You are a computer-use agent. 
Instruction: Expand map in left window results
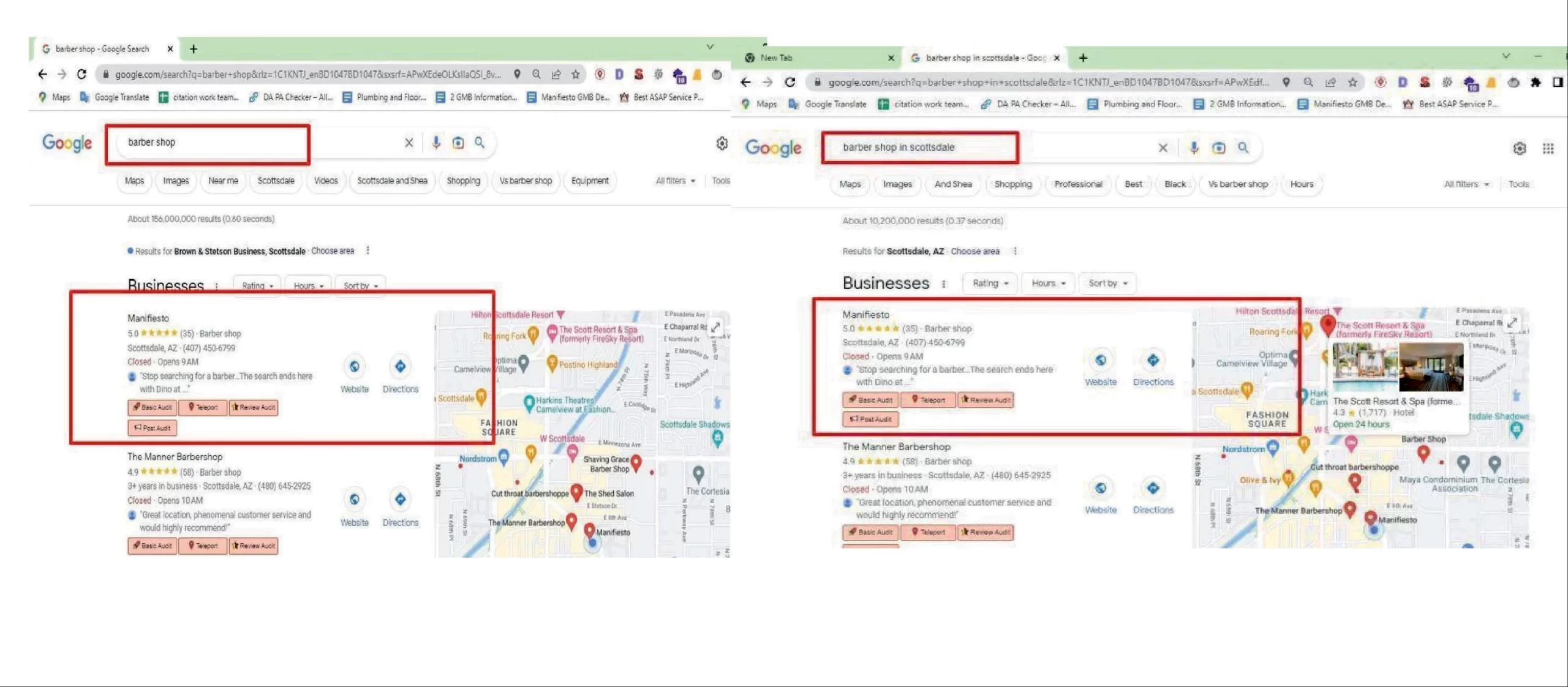(x=715, y=327)
